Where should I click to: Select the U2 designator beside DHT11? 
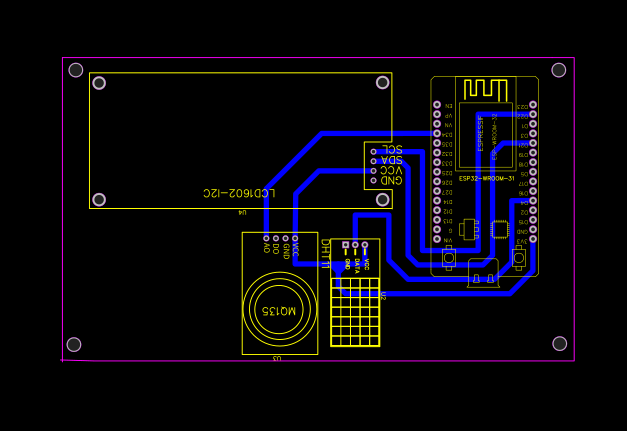[x=383, y=296]
